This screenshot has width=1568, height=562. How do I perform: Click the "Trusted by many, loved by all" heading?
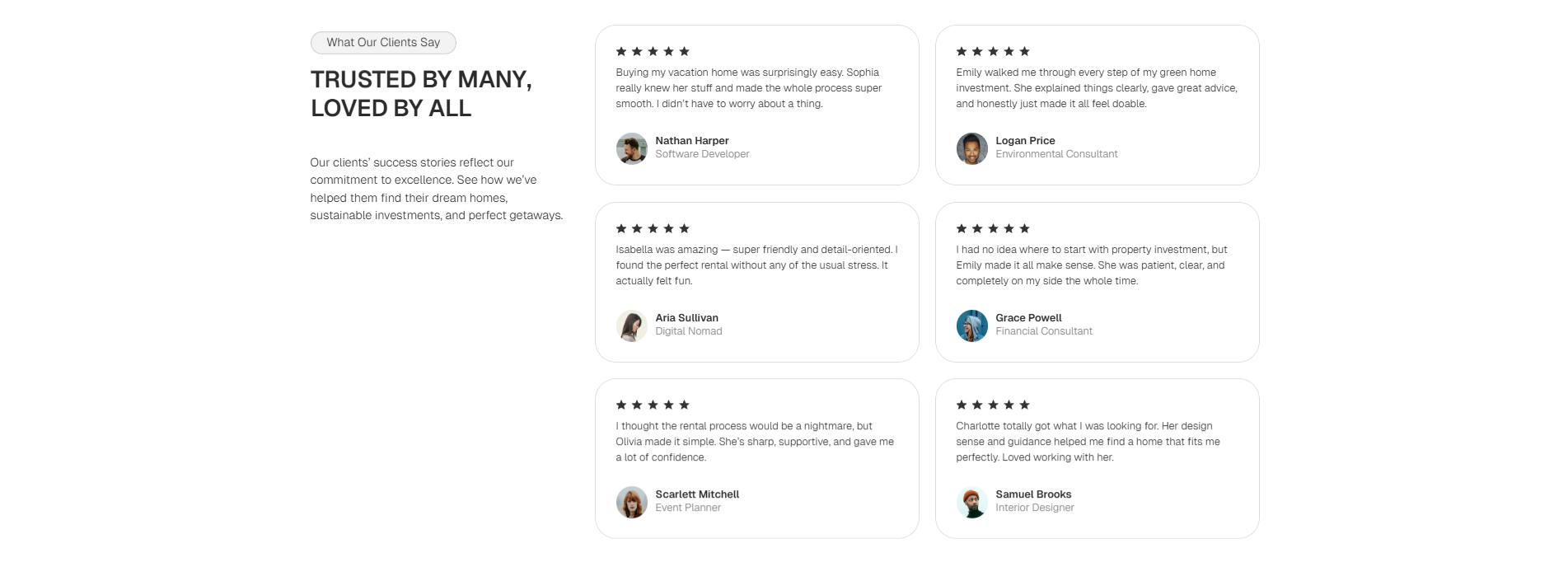pyautogui.click(x=421, y=94)
